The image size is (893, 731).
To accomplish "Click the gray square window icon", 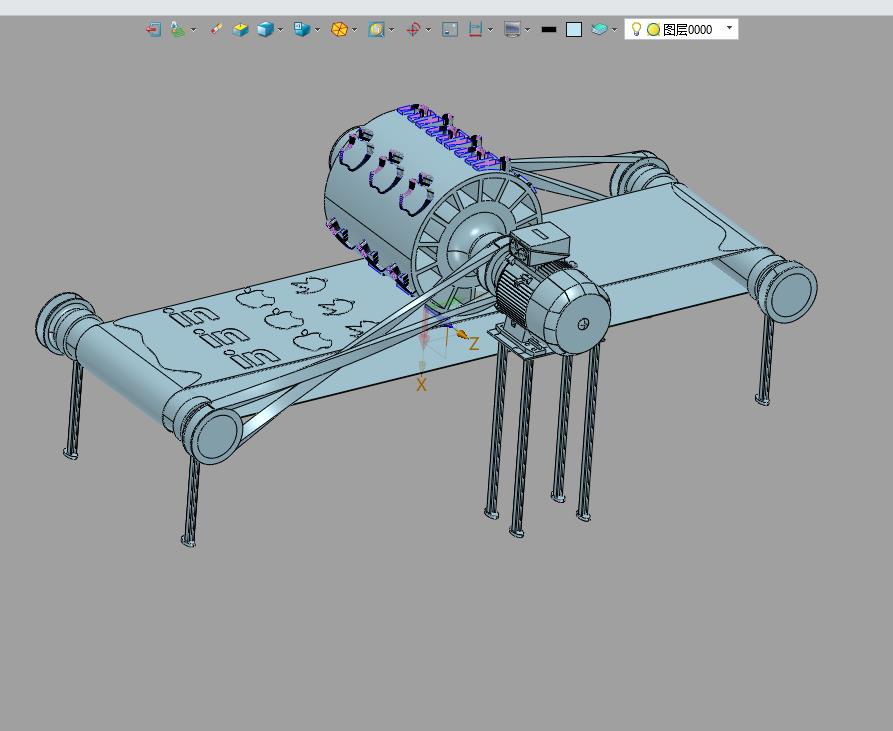I will [450, 30].
